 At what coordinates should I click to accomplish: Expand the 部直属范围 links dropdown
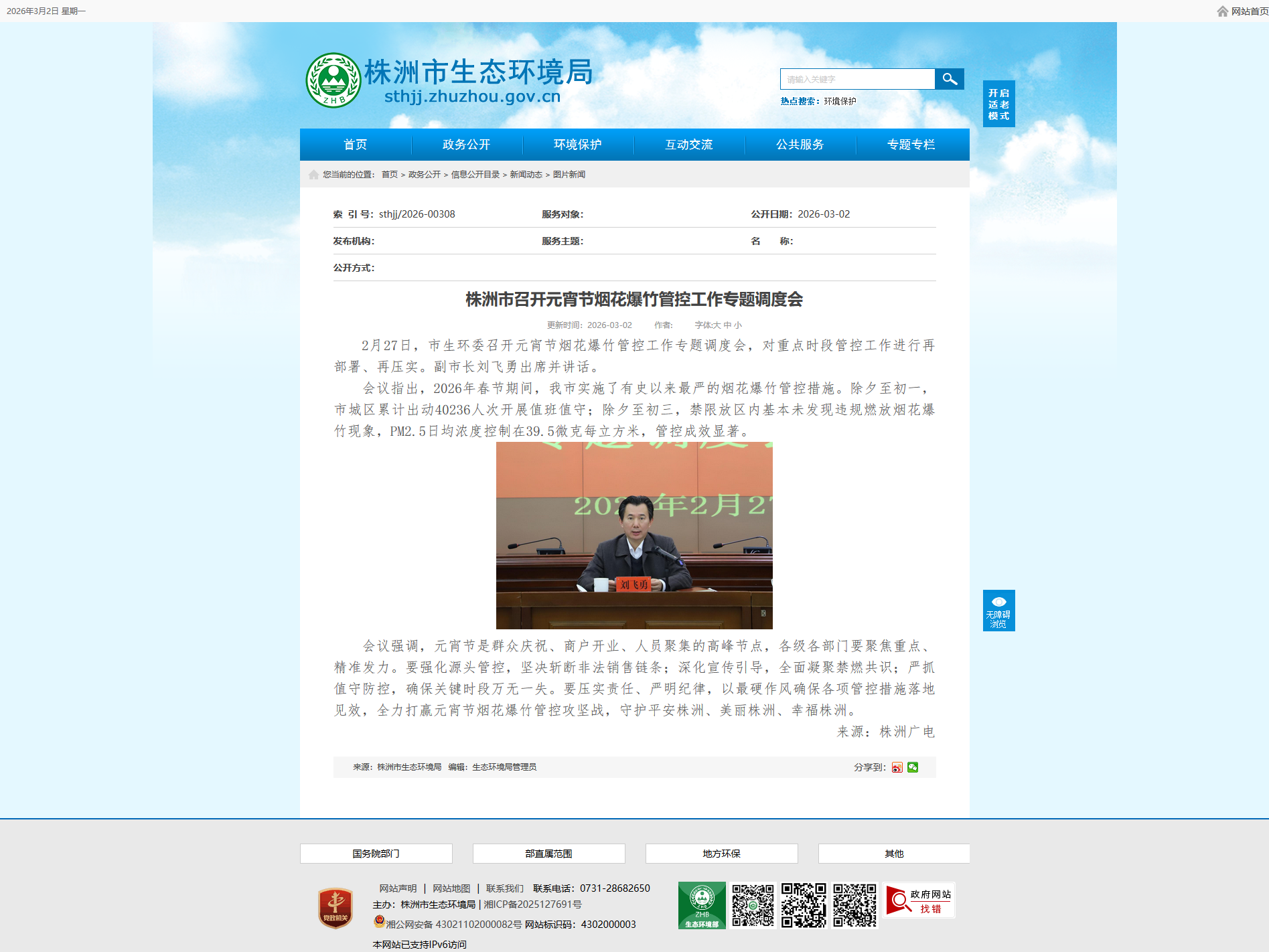pyautogui.click(x=548, y=854)
